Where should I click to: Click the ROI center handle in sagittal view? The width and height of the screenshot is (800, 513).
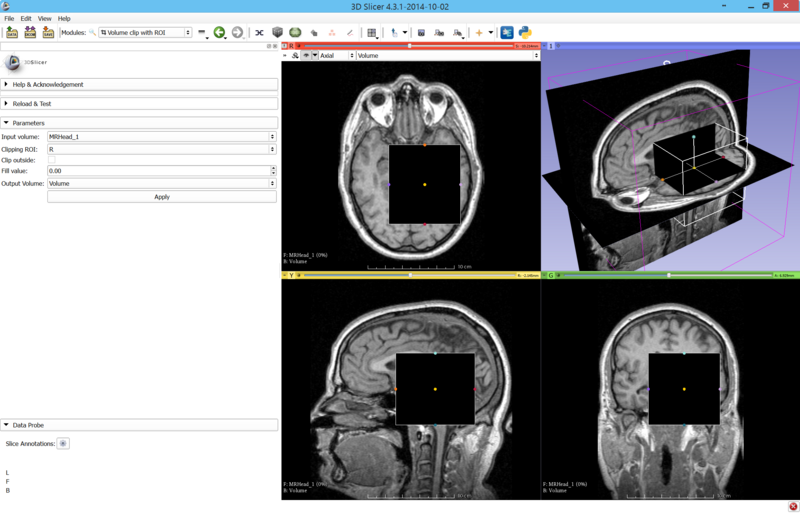(x=435, y=389)
